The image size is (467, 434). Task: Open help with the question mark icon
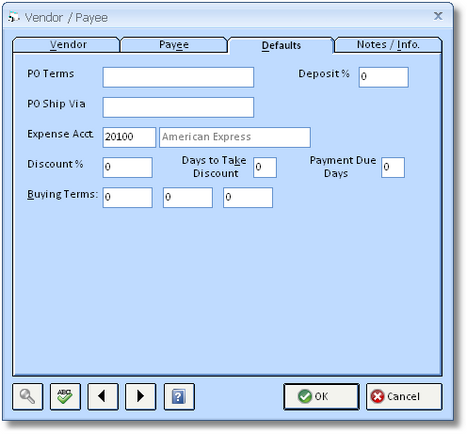pos(179,396)
